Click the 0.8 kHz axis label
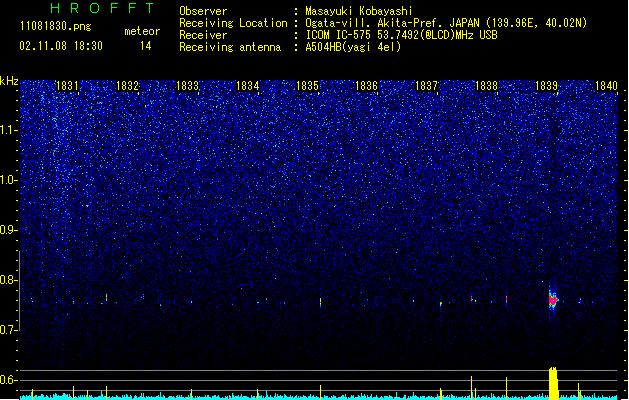The height and width of the screenshot is (400, 629). click(9, 280)
